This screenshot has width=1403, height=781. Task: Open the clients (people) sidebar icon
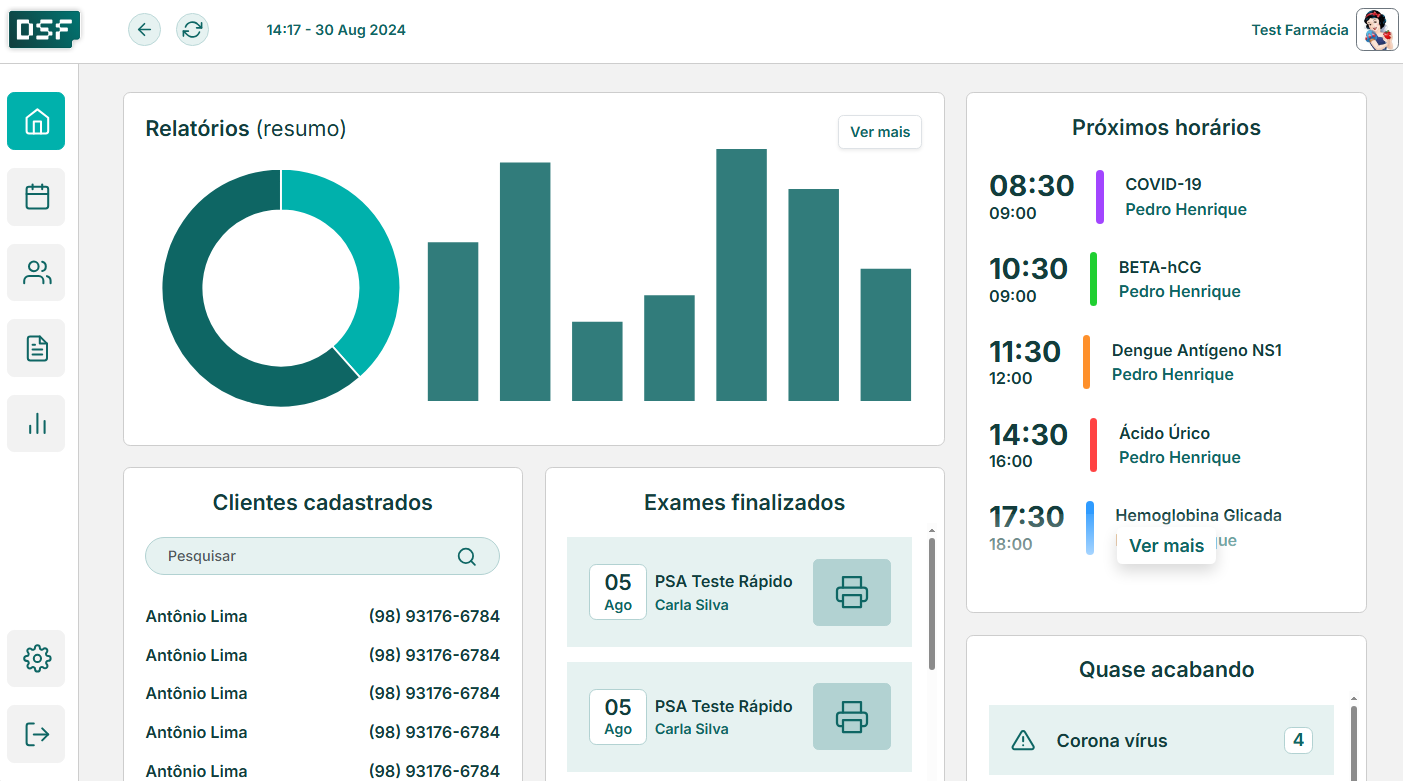click(36, 273)
